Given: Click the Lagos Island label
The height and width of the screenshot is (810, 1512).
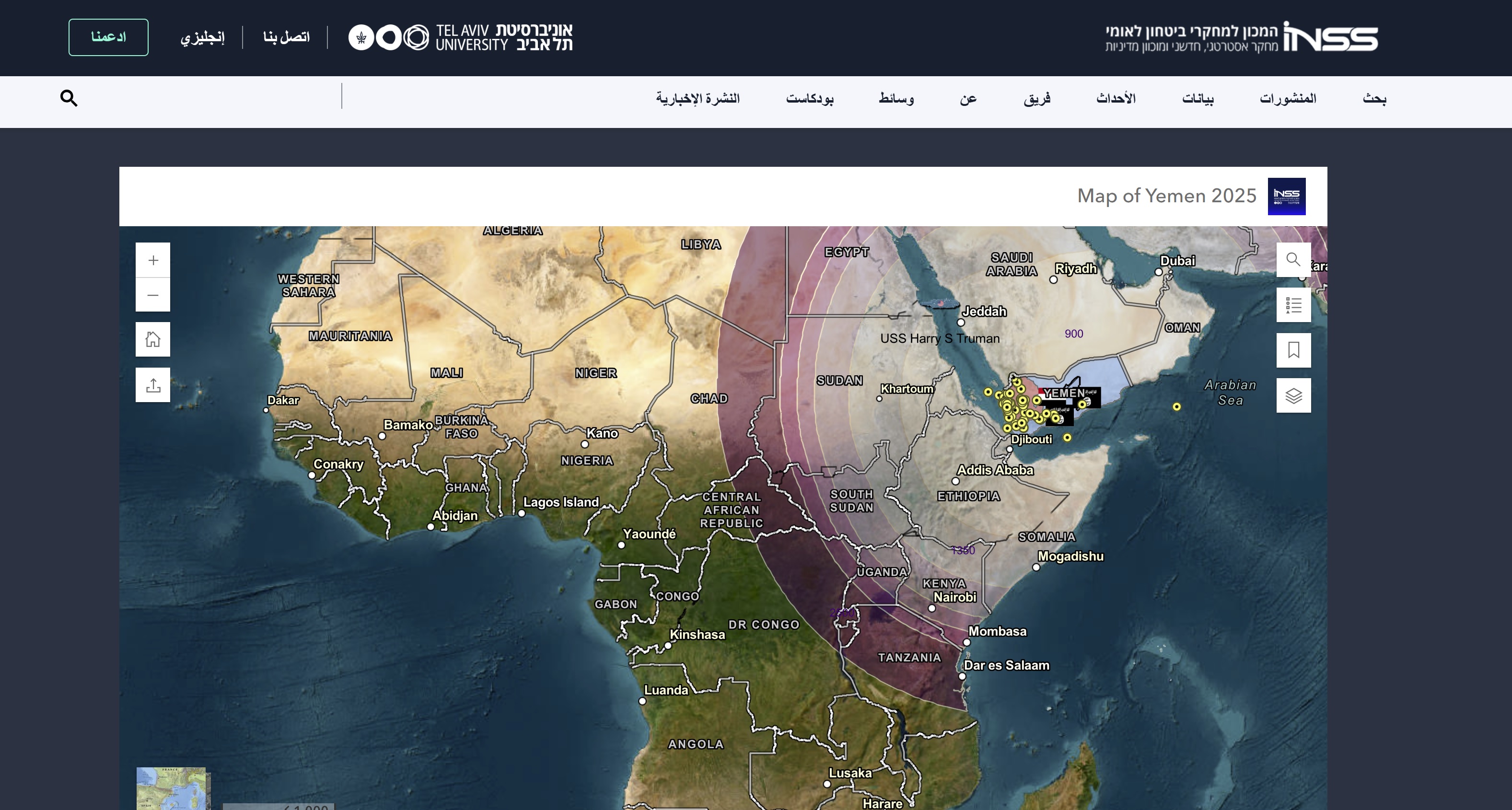Looking at the screenshot, I should click(x=561, y=503).
